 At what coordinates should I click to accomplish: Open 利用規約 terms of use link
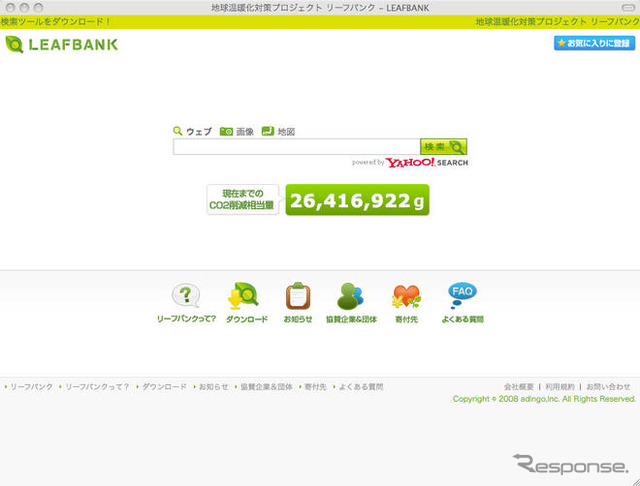tap(560, 386)
